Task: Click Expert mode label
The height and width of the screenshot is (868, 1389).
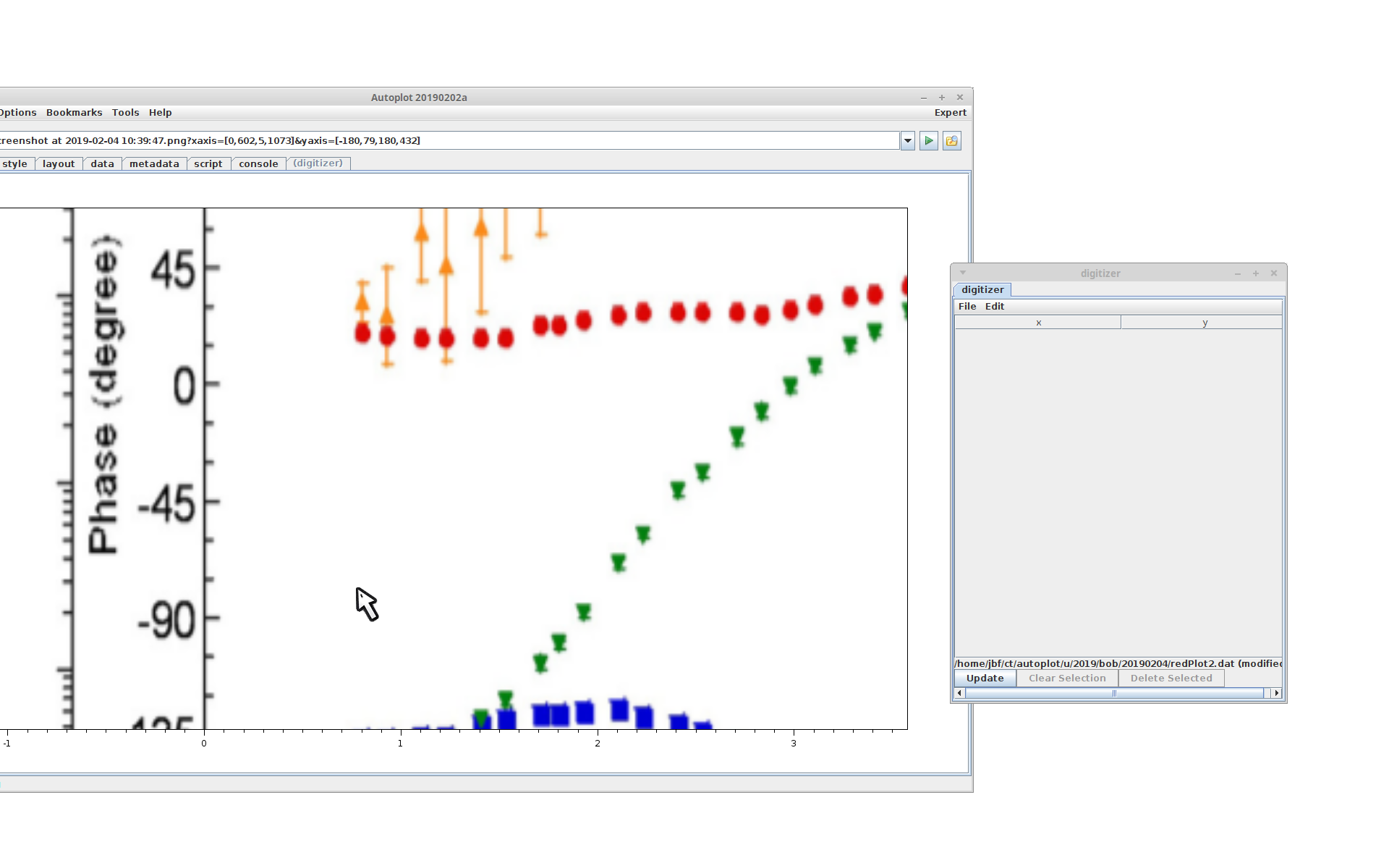Action: tap(950, 113)
